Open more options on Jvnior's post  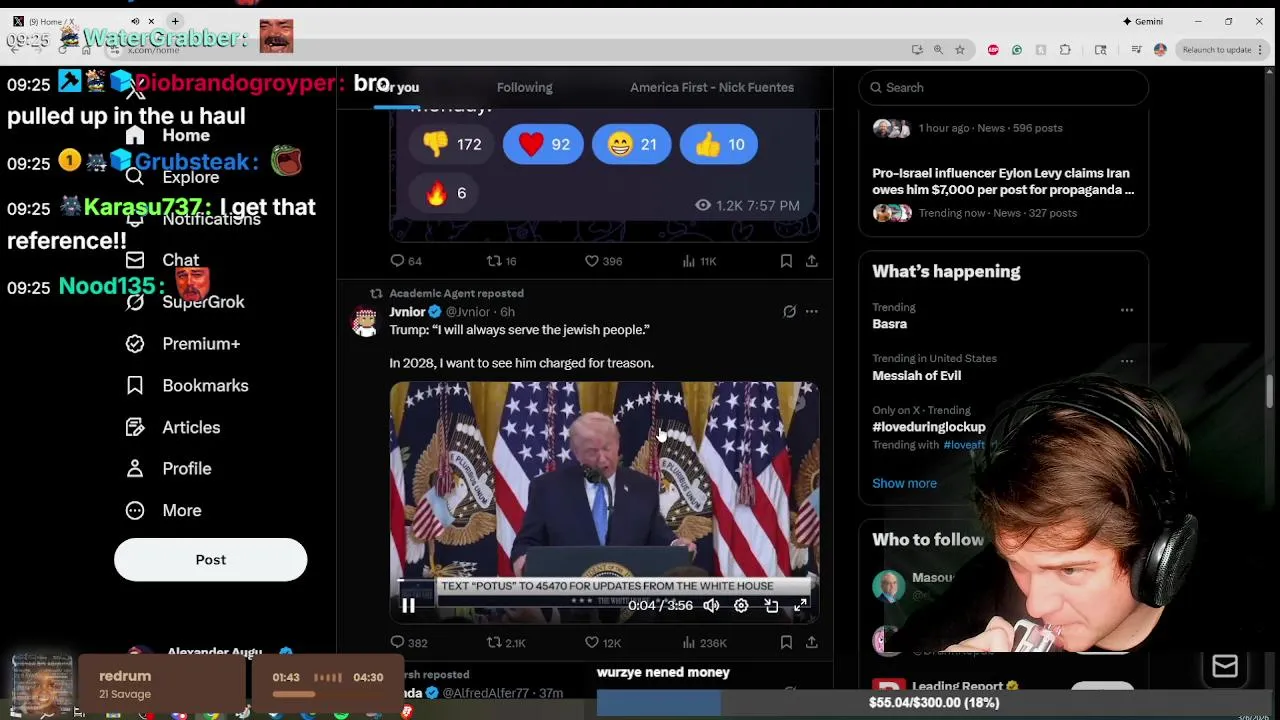tap(811, 312)
